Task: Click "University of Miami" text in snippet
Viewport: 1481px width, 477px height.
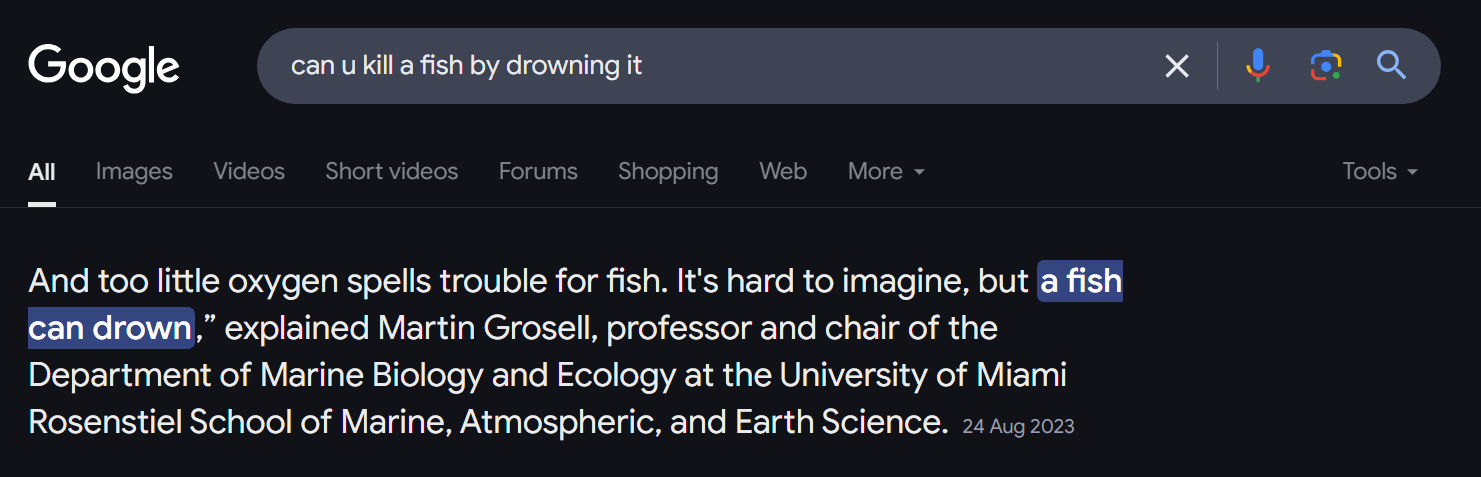Action: (923, 375)
